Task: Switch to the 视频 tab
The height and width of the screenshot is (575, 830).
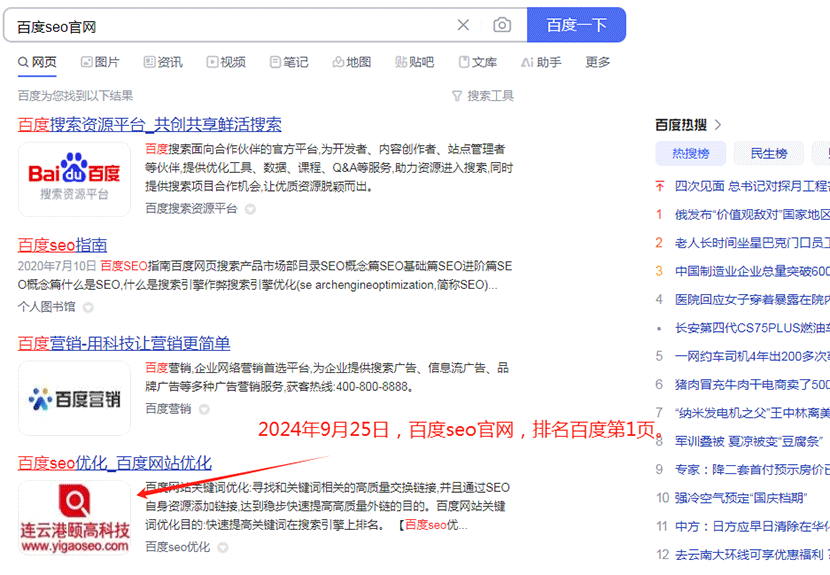Action: click(226, 62)
